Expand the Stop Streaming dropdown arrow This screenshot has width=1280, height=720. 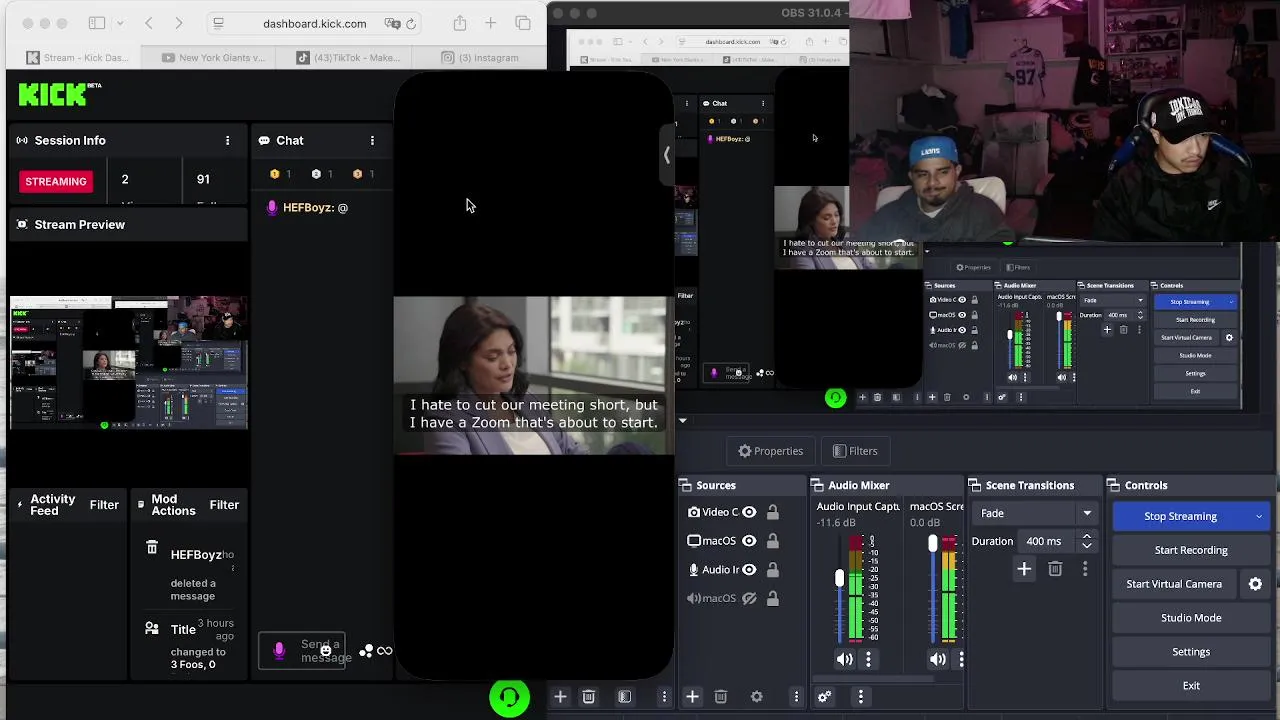[1258, 516]
